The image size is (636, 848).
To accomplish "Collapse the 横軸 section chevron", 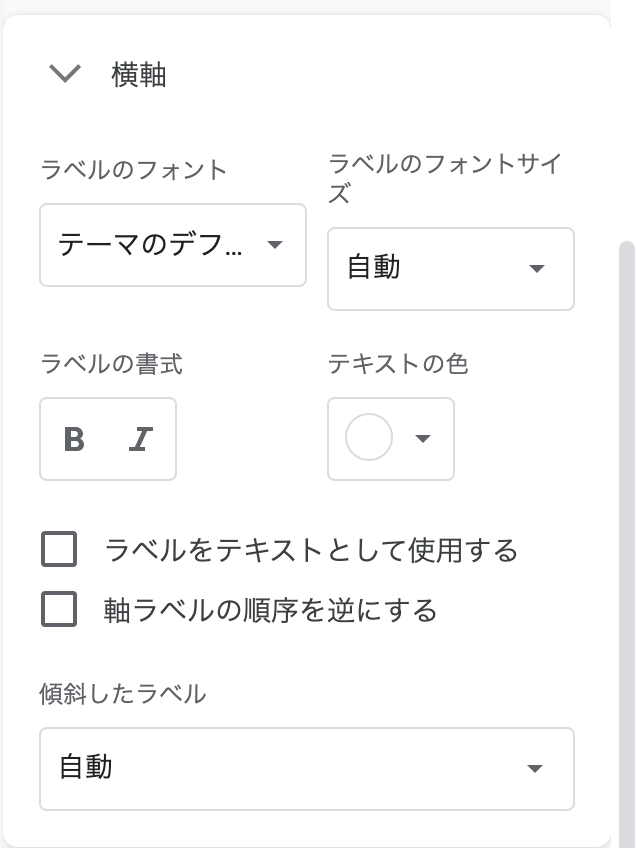I will pyautogui.click(x=65, y=74).
